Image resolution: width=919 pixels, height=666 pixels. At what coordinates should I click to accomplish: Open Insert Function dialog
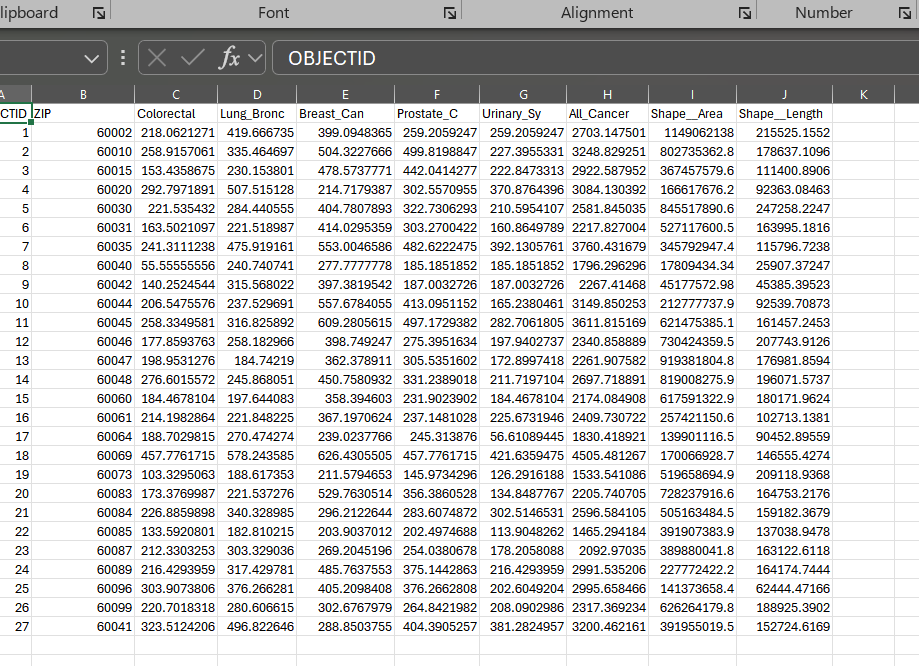[x=229, y=58]
